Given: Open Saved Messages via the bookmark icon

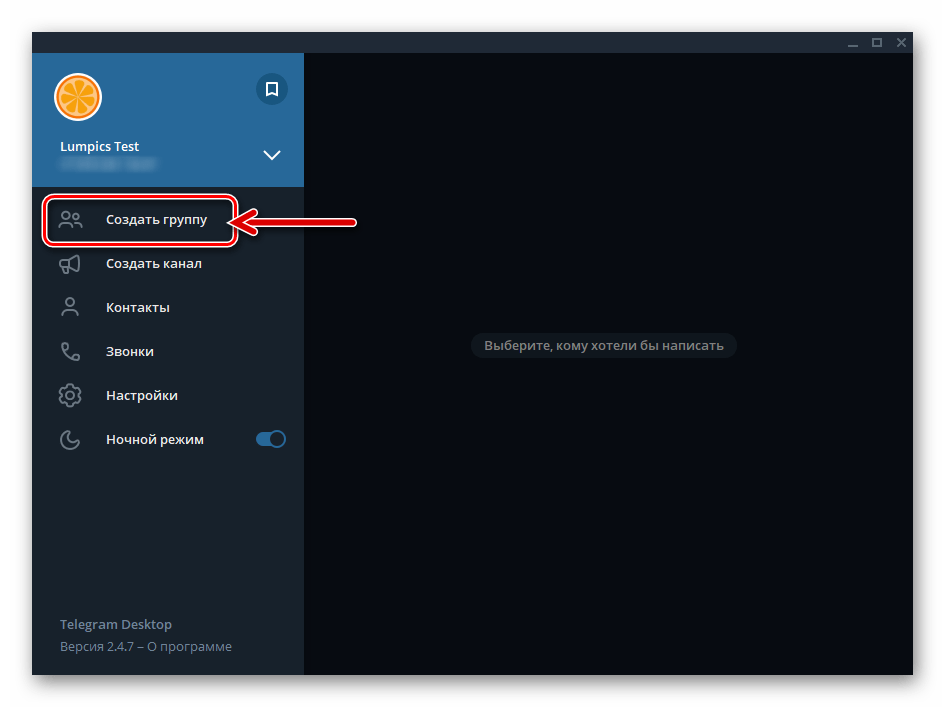Looking at the screenshot, I should point(271,89).
